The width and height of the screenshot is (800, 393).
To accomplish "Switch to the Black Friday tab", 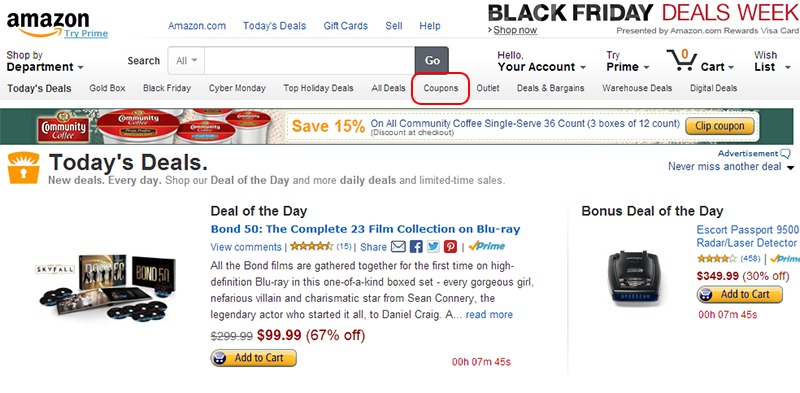I will (167, 88).
